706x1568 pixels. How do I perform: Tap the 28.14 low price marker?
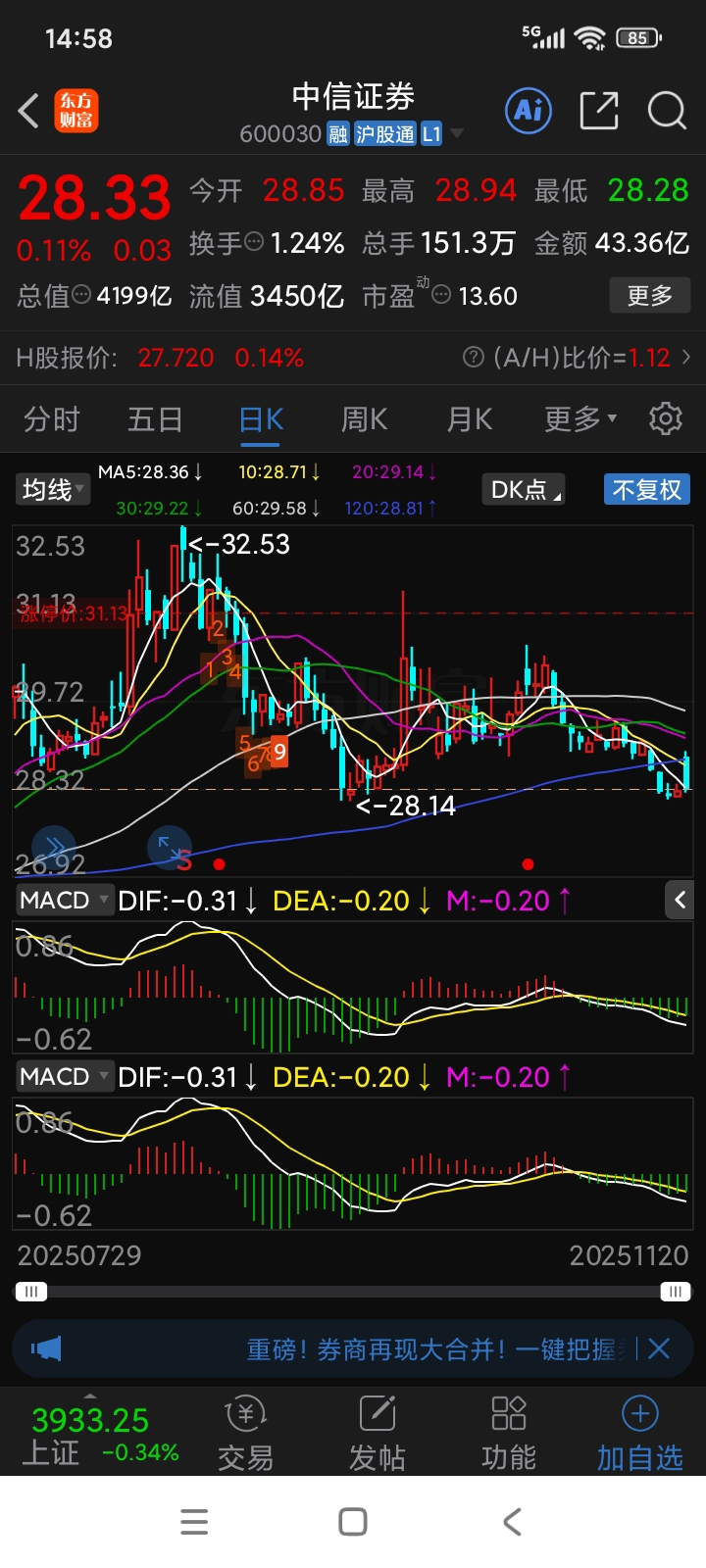[406, 806]
